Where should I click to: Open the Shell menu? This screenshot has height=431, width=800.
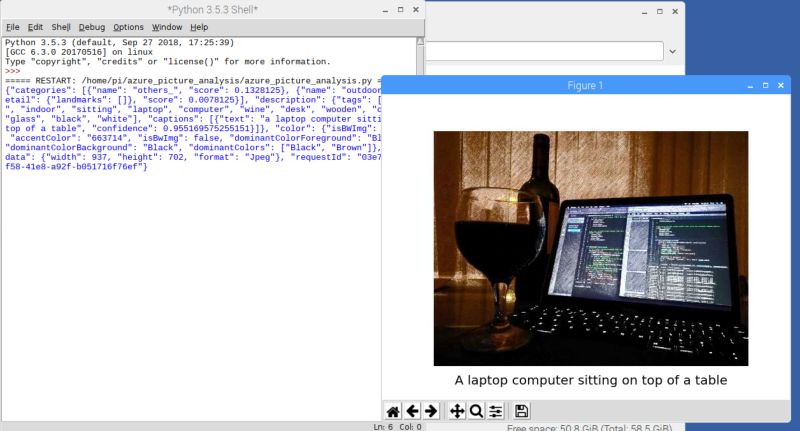(61, 27)
